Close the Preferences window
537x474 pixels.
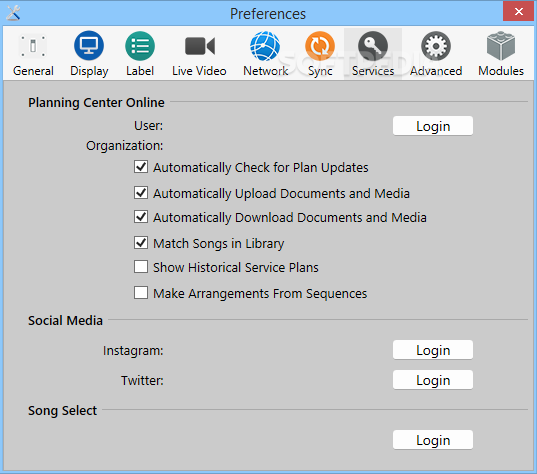coord(519,11)
